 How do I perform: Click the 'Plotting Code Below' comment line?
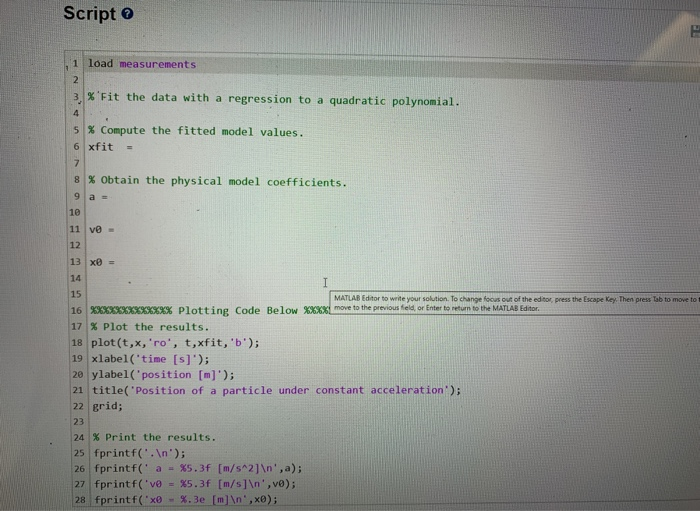coord(210,310)
